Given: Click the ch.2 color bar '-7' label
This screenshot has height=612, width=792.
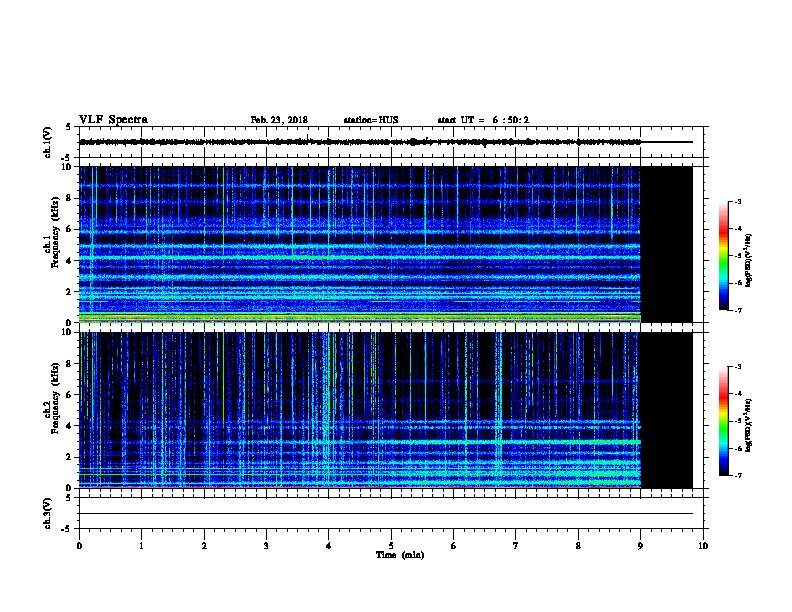Looking at the screenshot, I should tap(737, 475).
